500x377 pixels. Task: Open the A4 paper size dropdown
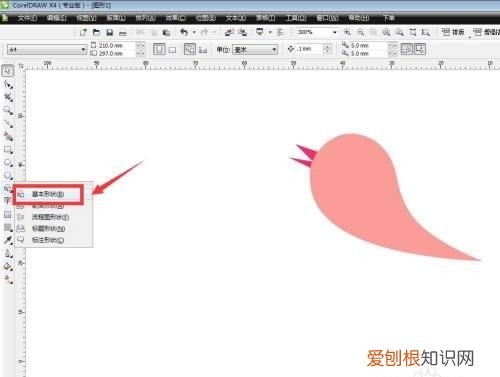click(x=83, y=50)
